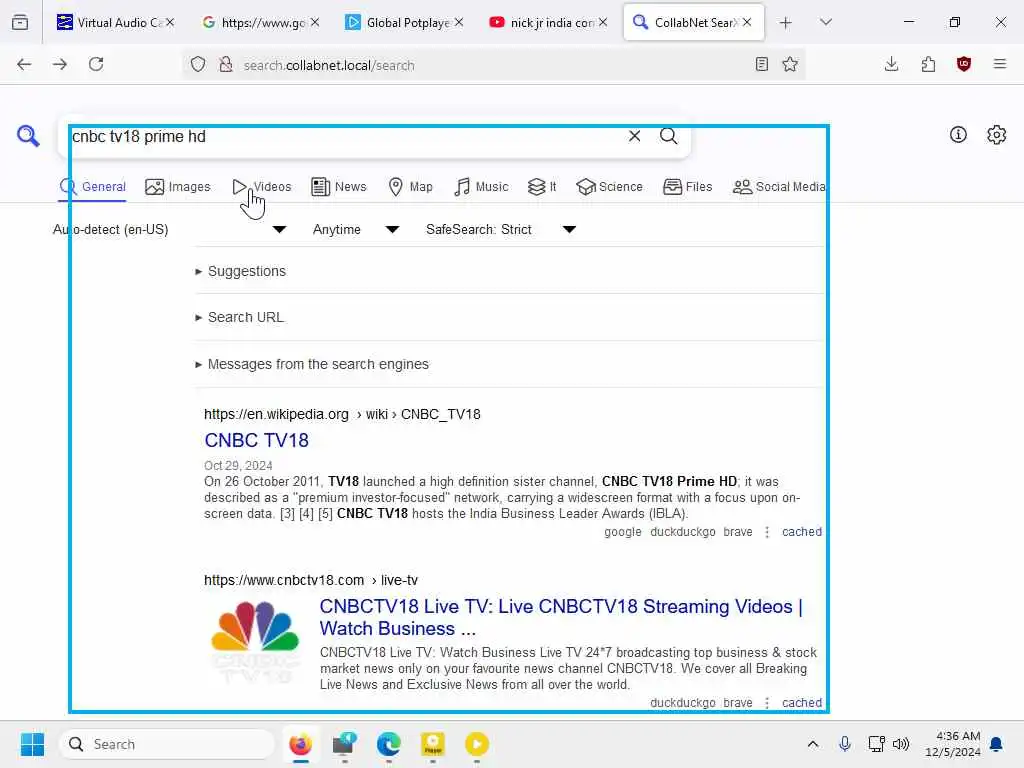Go forward to next page
Viewport: 1024px width, 768px height.
[60, 64]
